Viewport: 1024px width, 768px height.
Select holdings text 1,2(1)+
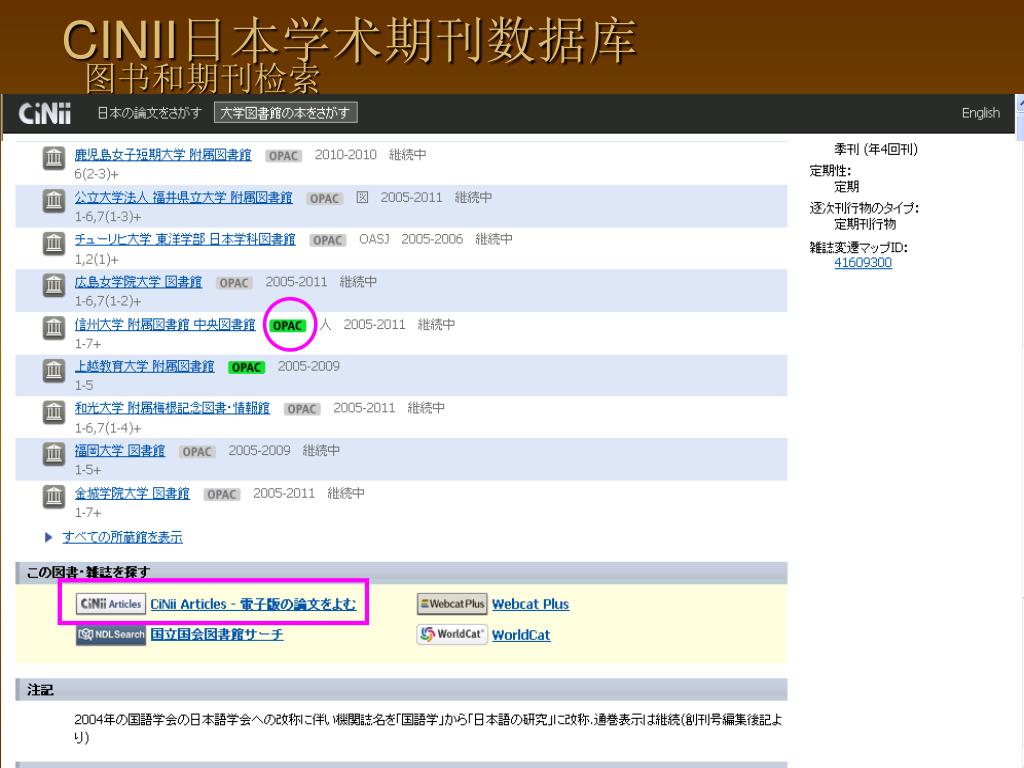coord(96,259)
